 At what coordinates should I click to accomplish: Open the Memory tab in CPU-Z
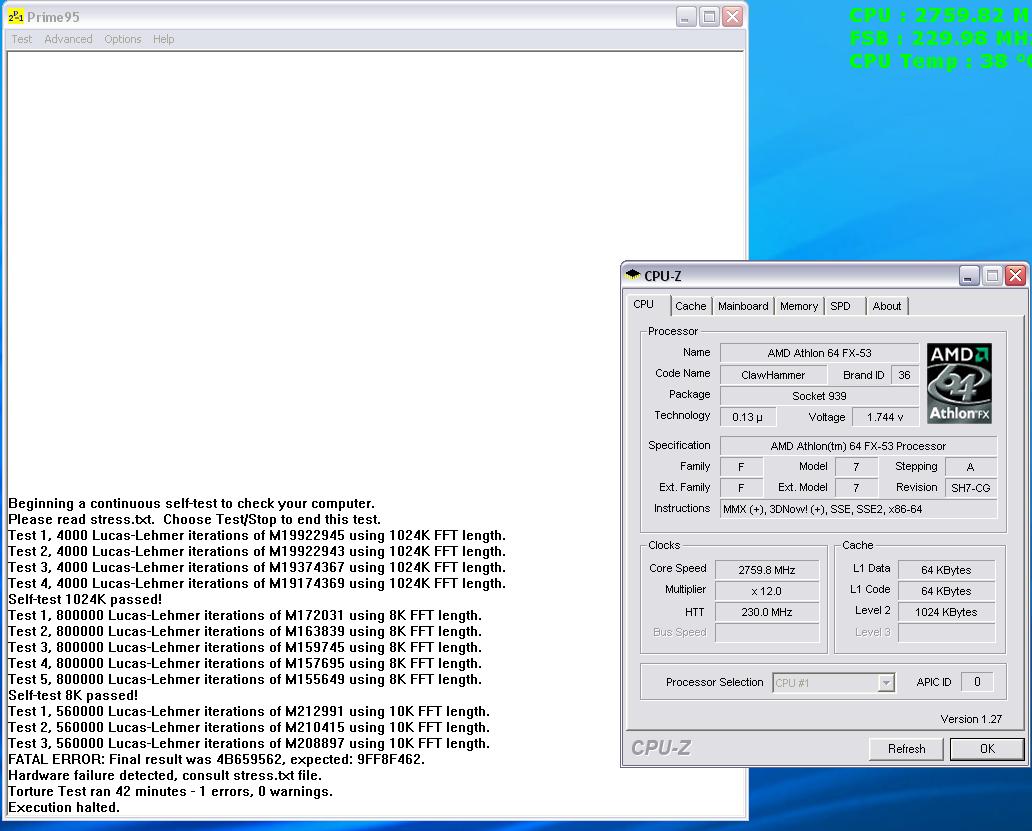(798, 306)
